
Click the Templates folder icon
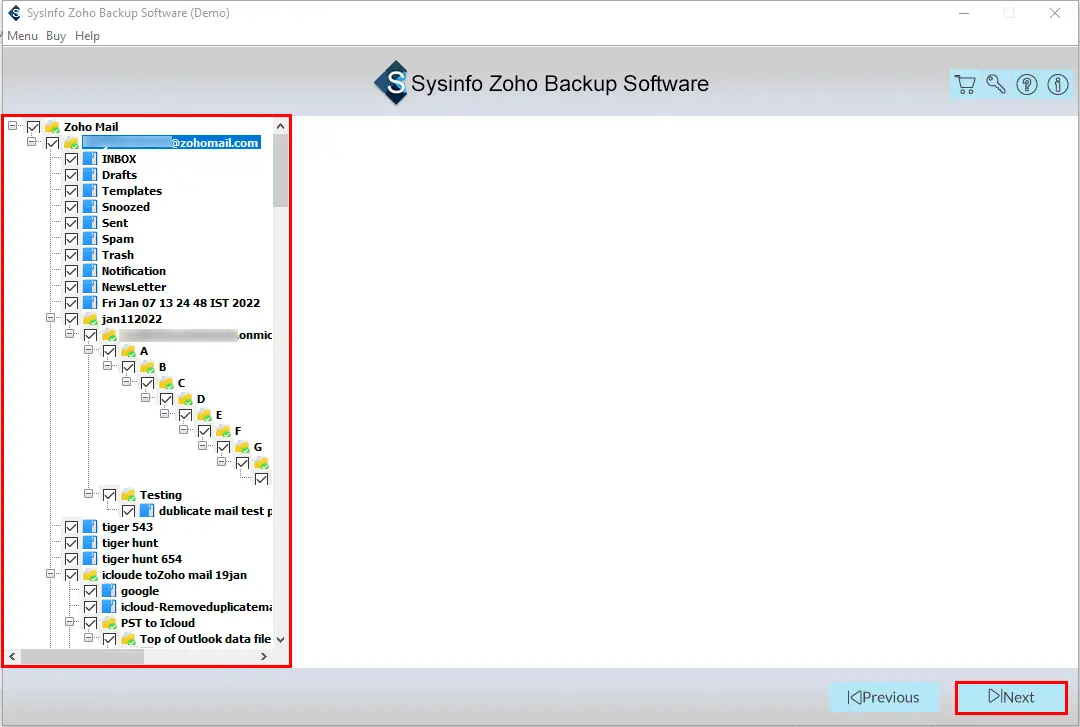click(90, 191)
